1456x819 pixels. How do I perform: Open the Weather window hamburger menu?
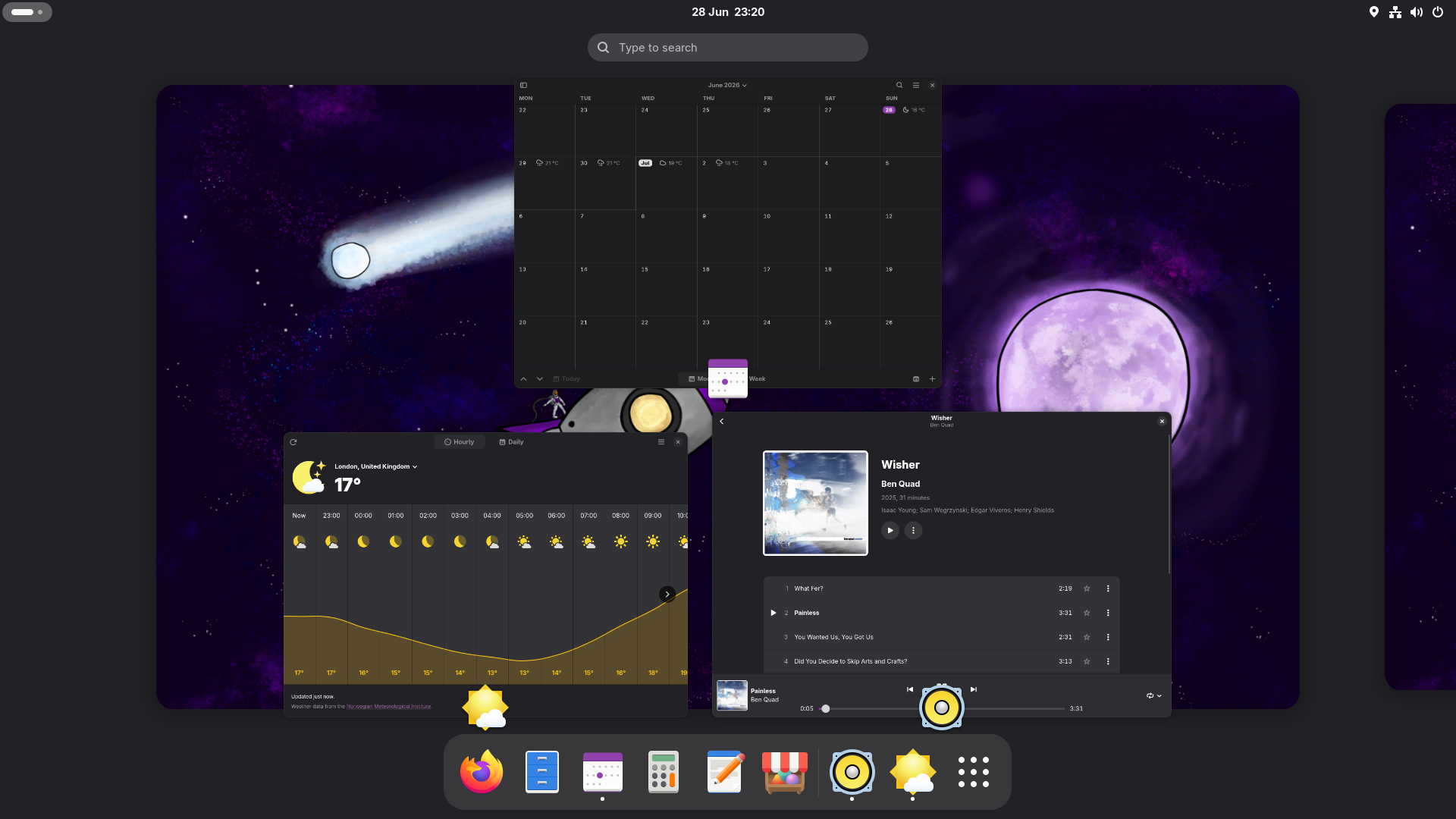tap(661, 442)
